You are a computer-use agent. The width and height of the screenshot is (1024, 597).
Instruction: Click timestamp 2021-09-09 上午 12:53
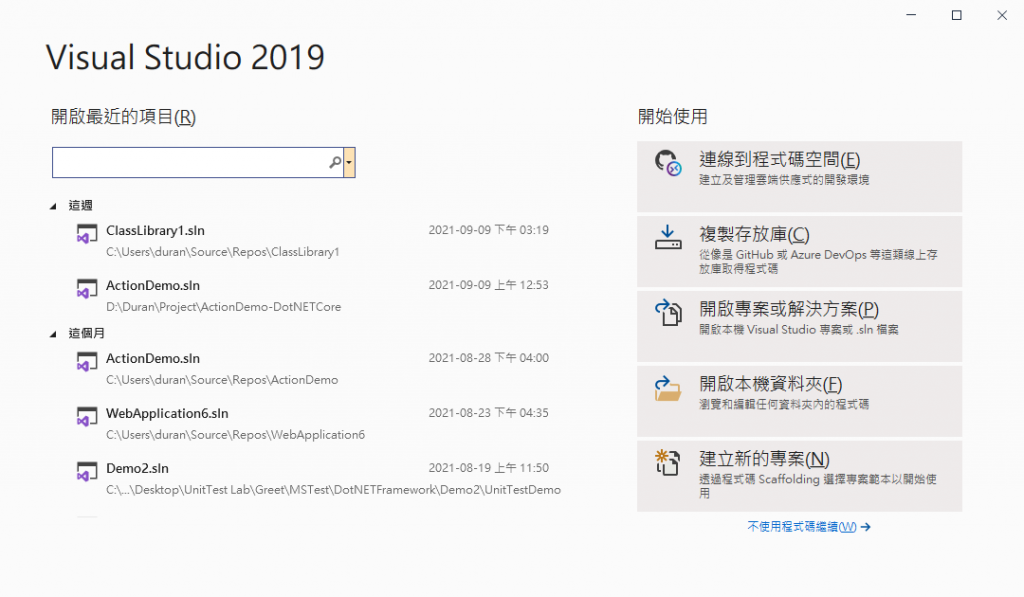click(x=488, y=285)
